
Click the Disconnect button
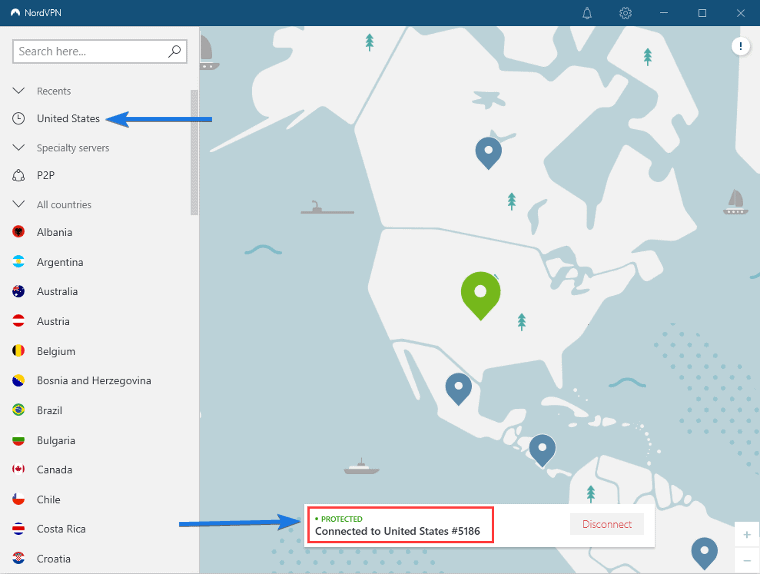coord(607,524)
